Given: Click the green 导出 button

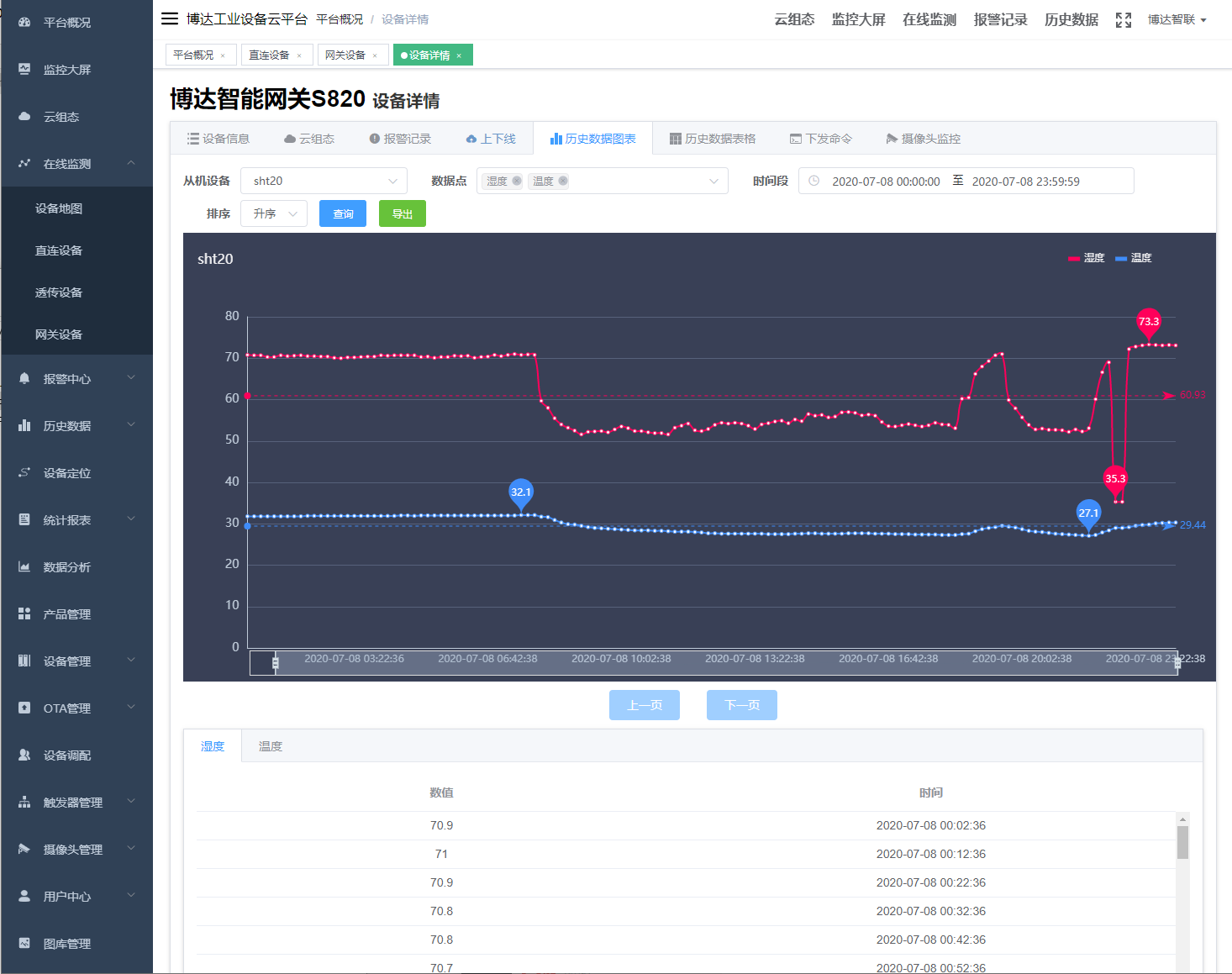Looking at the screenshot, I should (403, 213).
